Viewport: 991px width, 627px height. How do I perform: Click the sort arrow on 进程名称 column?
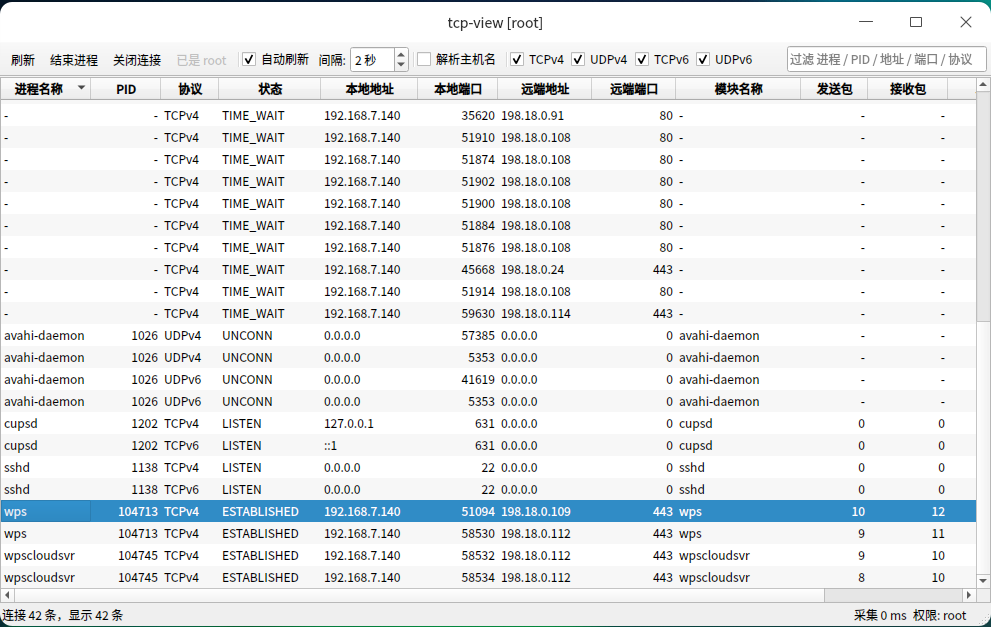point(81,88)
